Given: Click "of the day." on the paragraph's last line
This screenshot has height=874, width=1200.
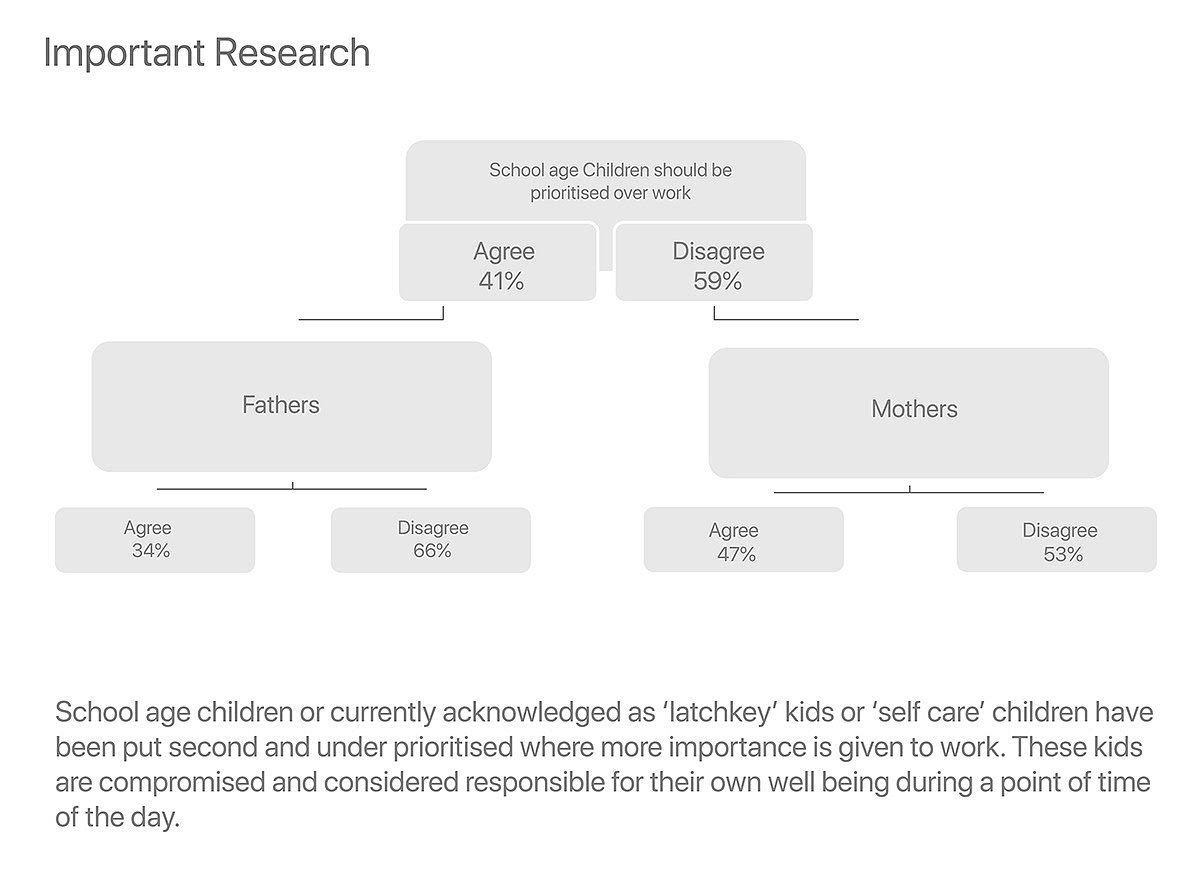Looking at the screenshot, I should point(117,816).
